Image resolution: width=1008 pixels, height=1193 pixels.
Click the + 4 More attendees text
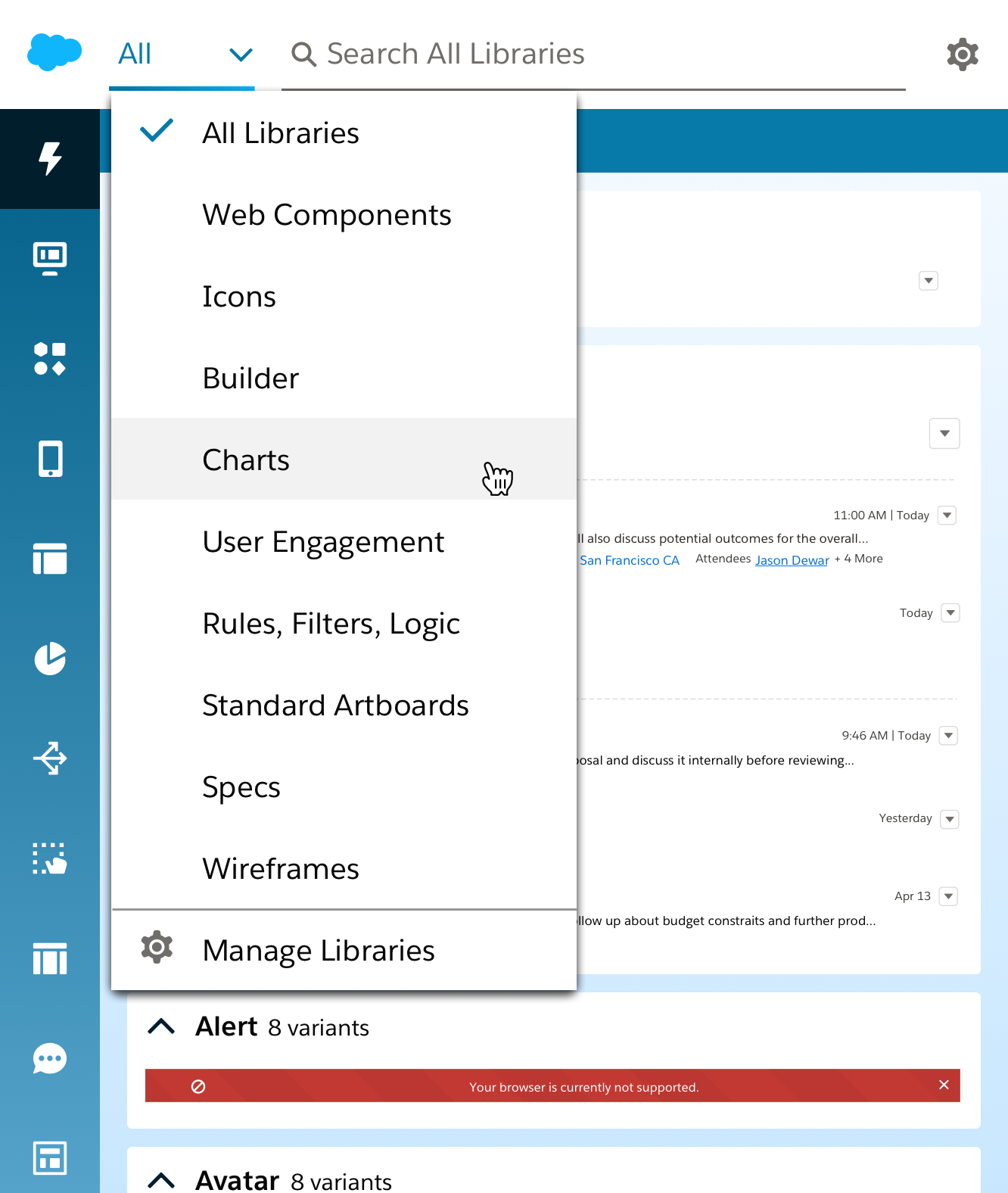click(x=859, y=559)
